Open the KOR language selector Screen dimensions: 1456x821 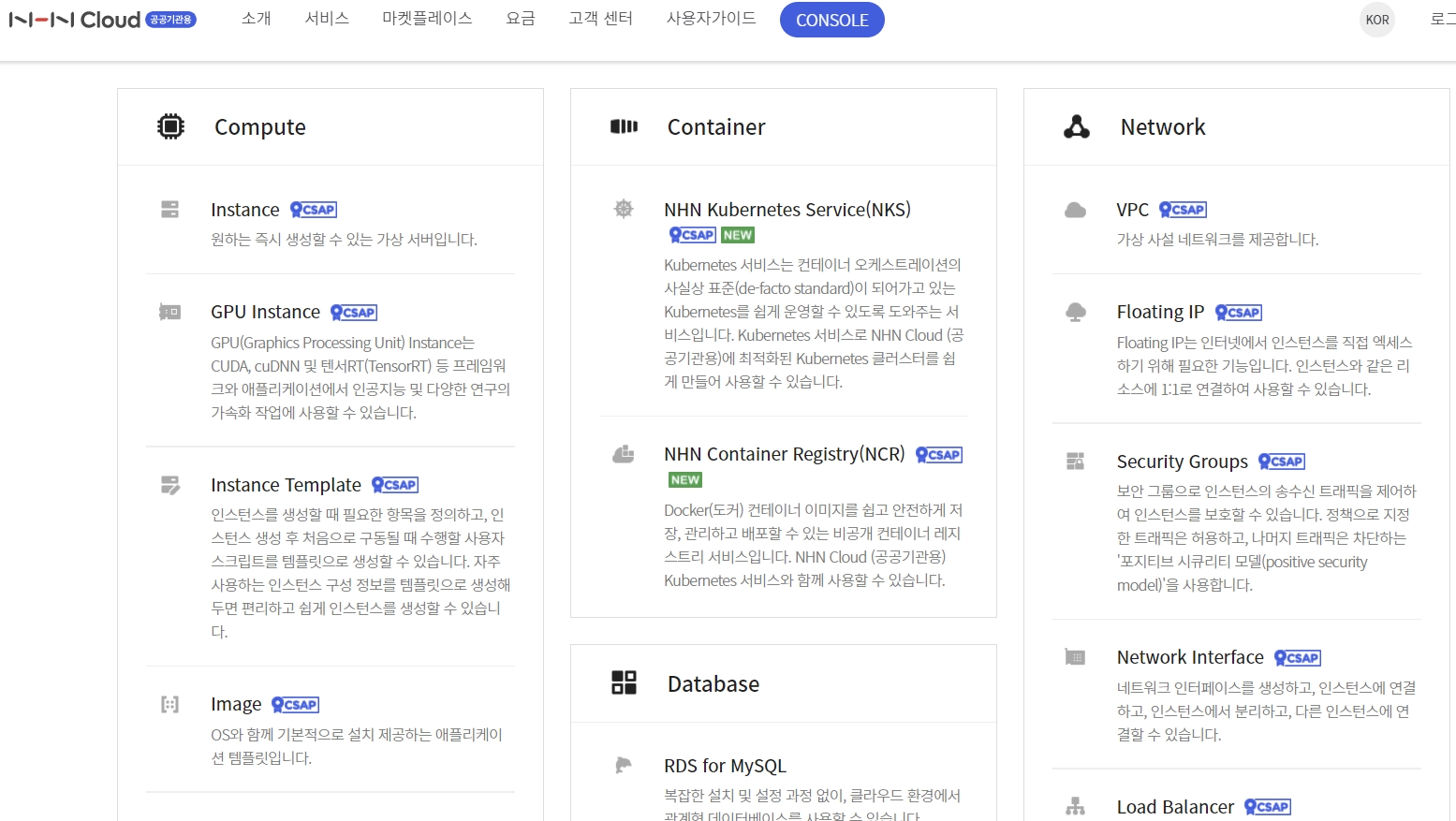[x=1376, y=20]
